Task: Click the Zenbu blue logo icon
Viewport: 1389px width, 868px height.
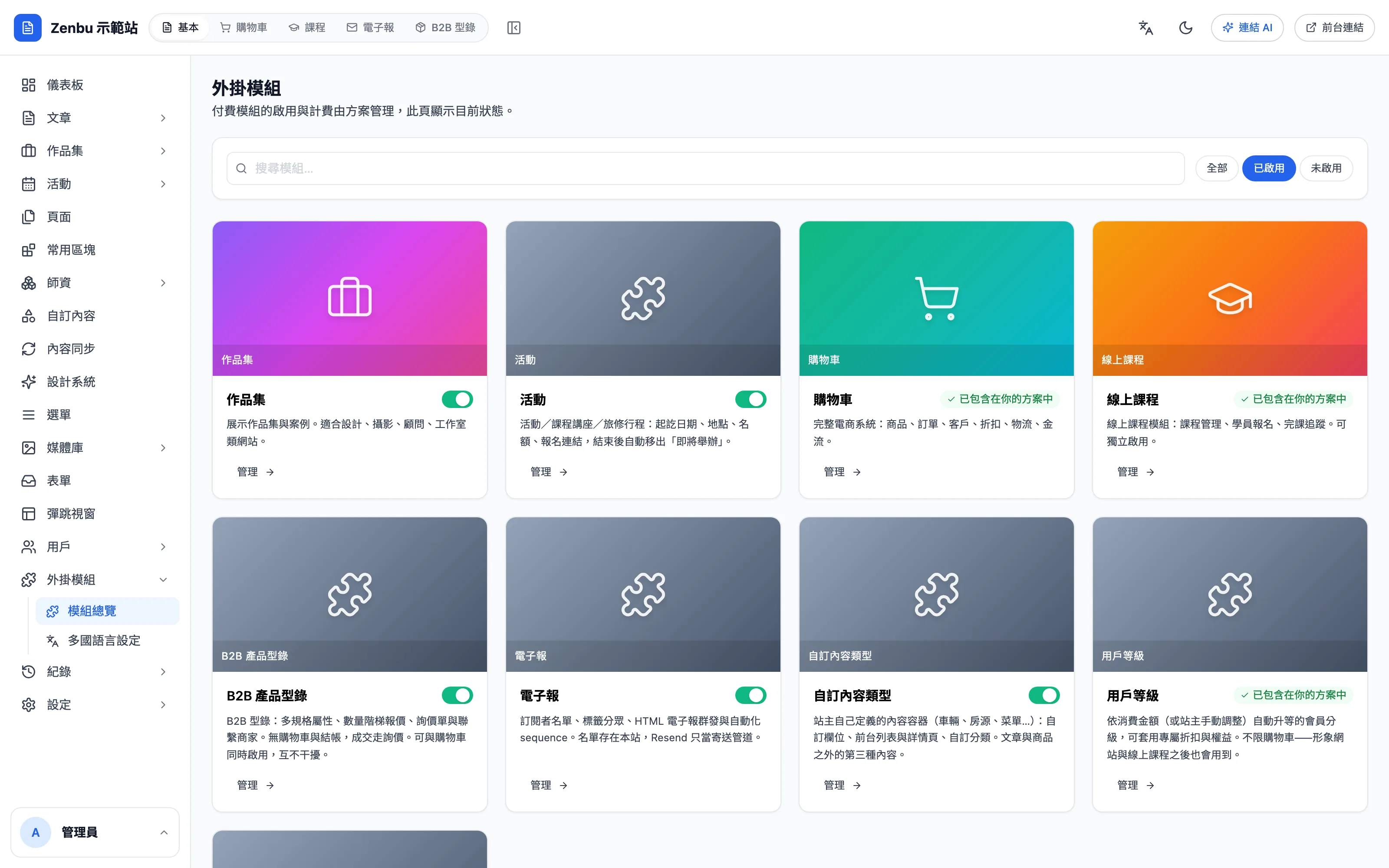Action: coord(27,27)
